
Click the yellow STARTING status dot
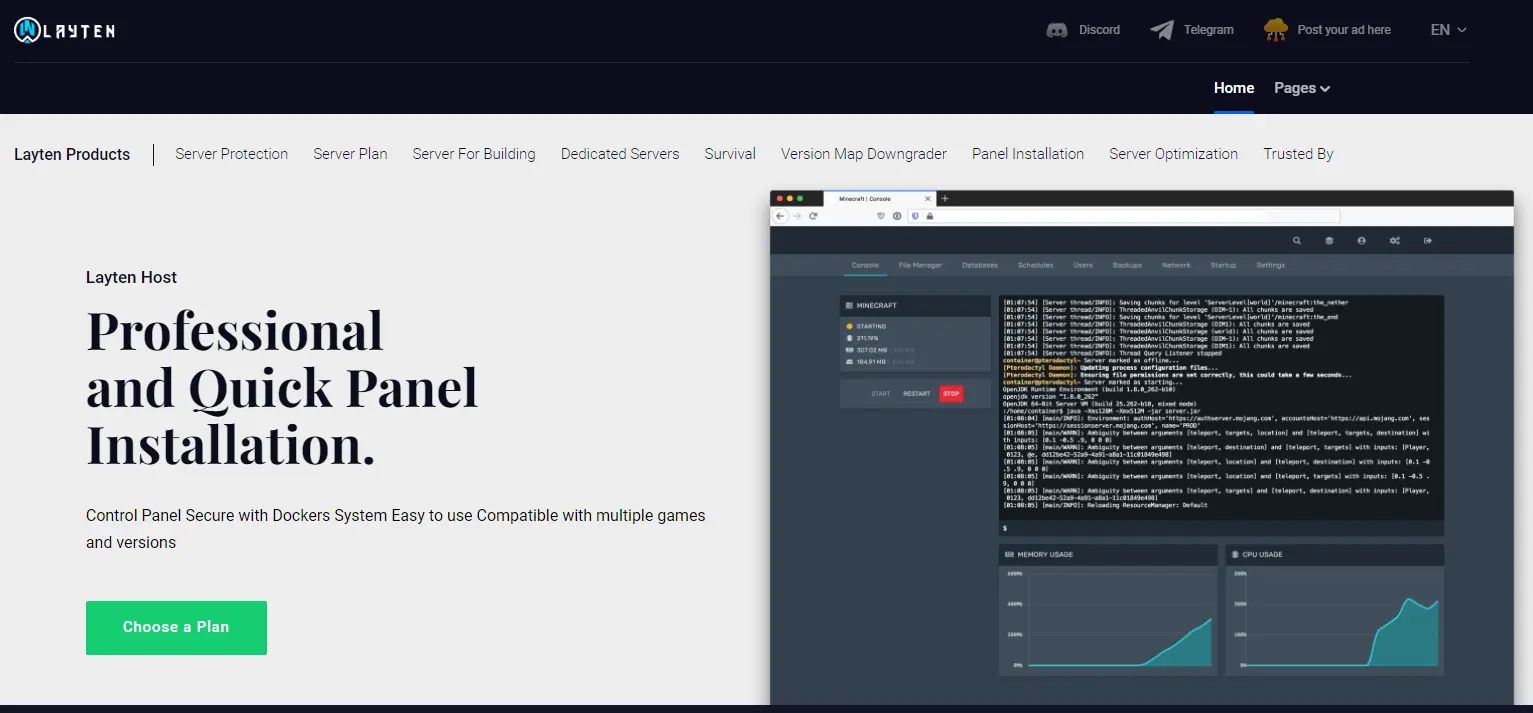(x=849, y=327)
